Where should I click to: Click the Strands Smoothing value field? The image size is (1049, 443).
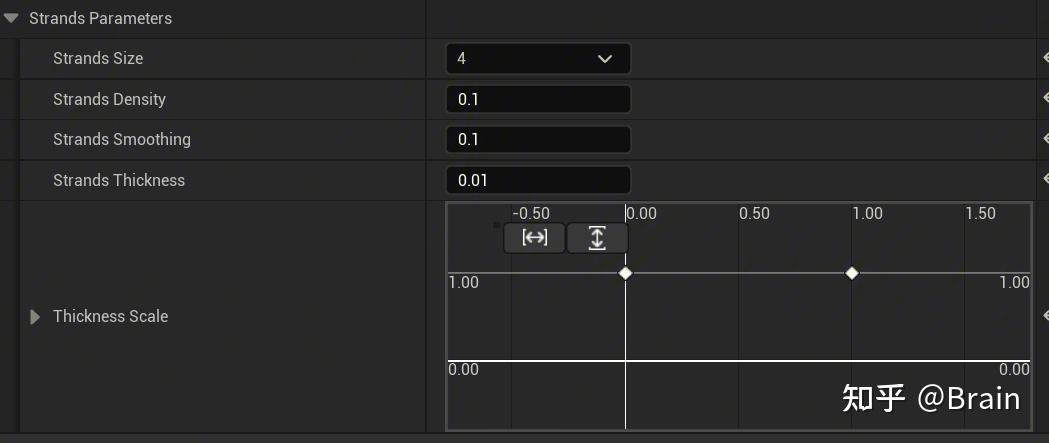(x=538, y=140)
